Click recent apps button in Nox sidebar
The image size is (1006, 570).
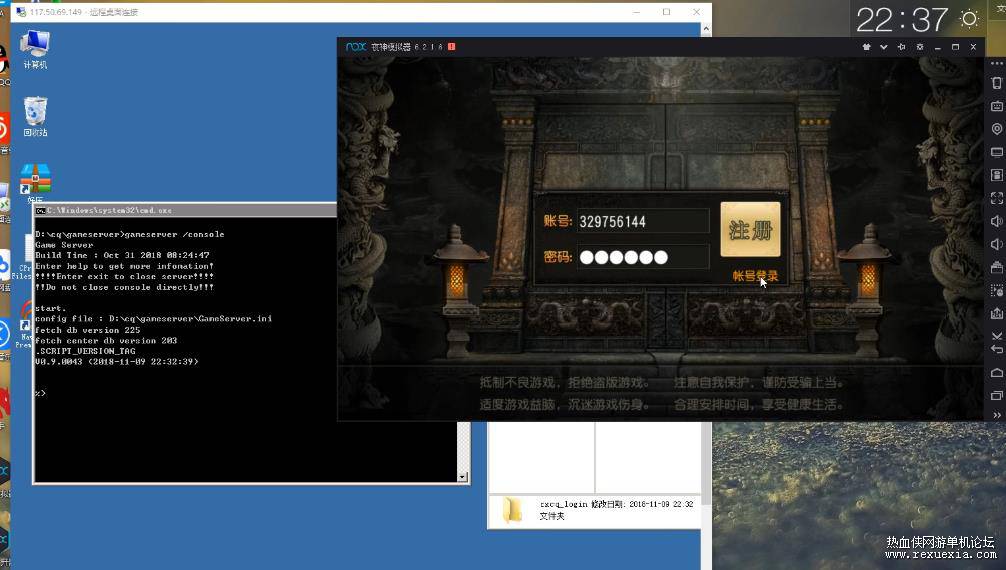point(996,395)
